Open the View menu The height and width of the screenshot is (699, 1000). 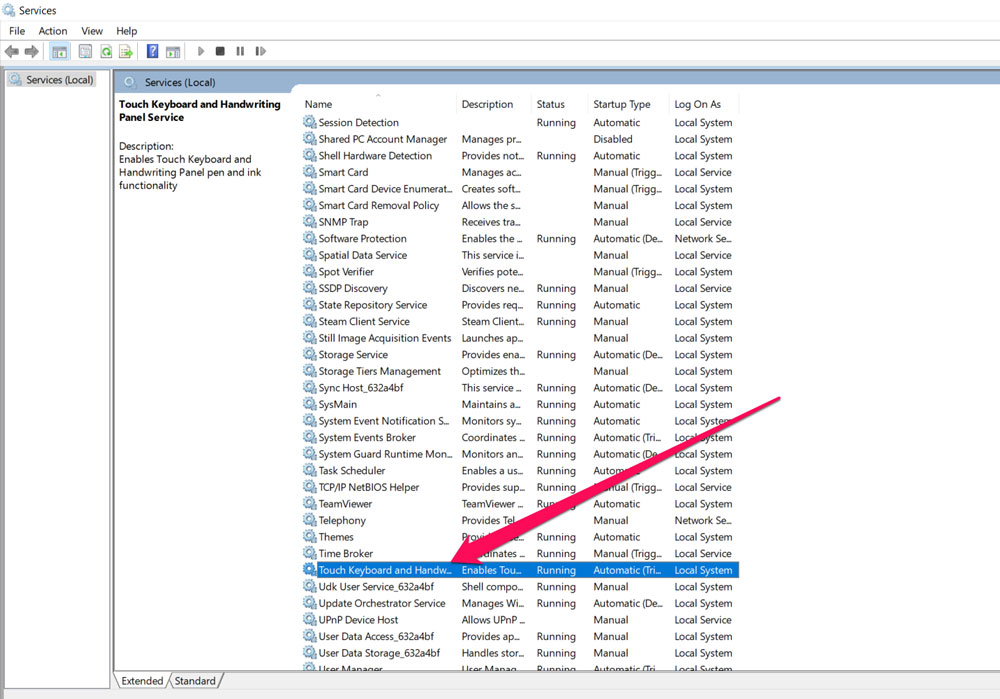click(x=92, y=31)
